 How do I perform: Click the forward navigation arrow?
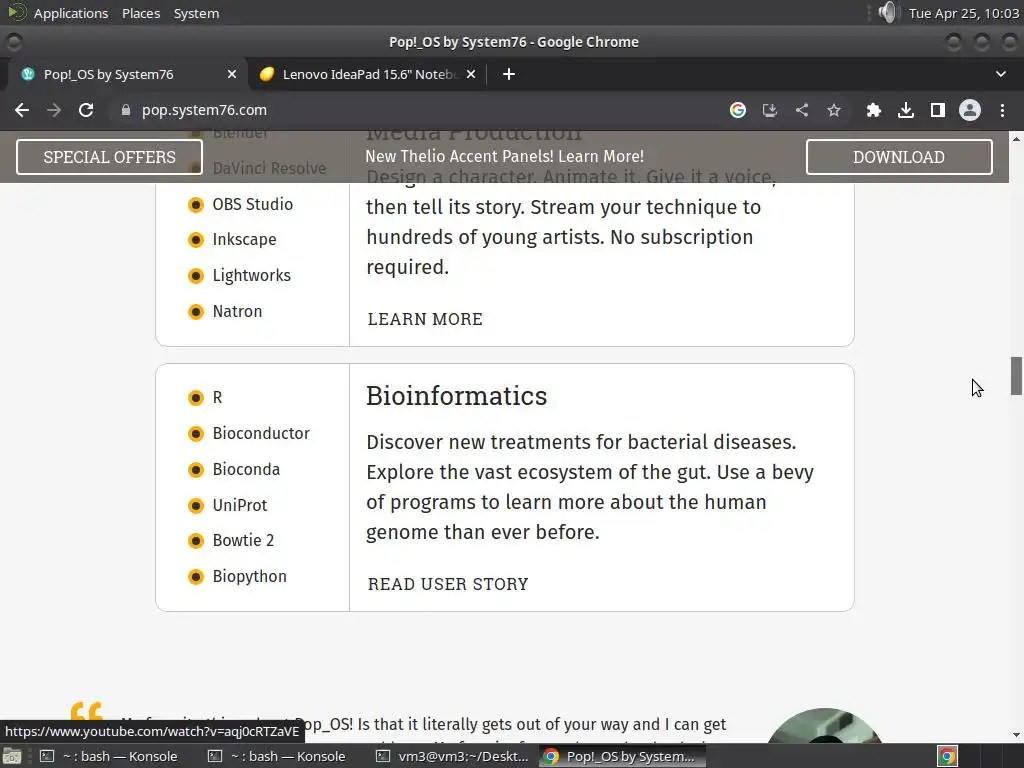(54, 110)
